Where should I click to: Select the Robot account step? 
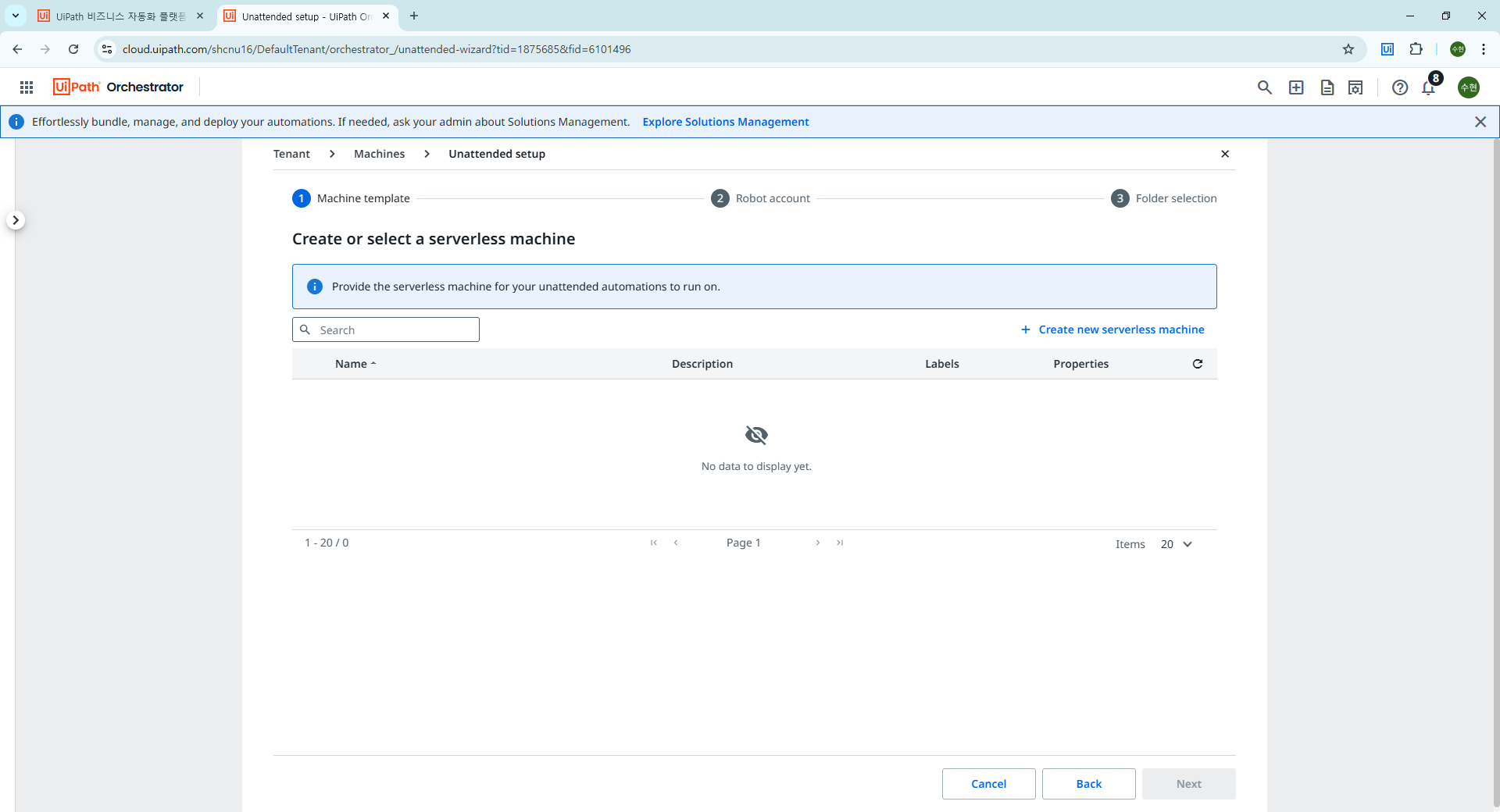tap(760, 198)
